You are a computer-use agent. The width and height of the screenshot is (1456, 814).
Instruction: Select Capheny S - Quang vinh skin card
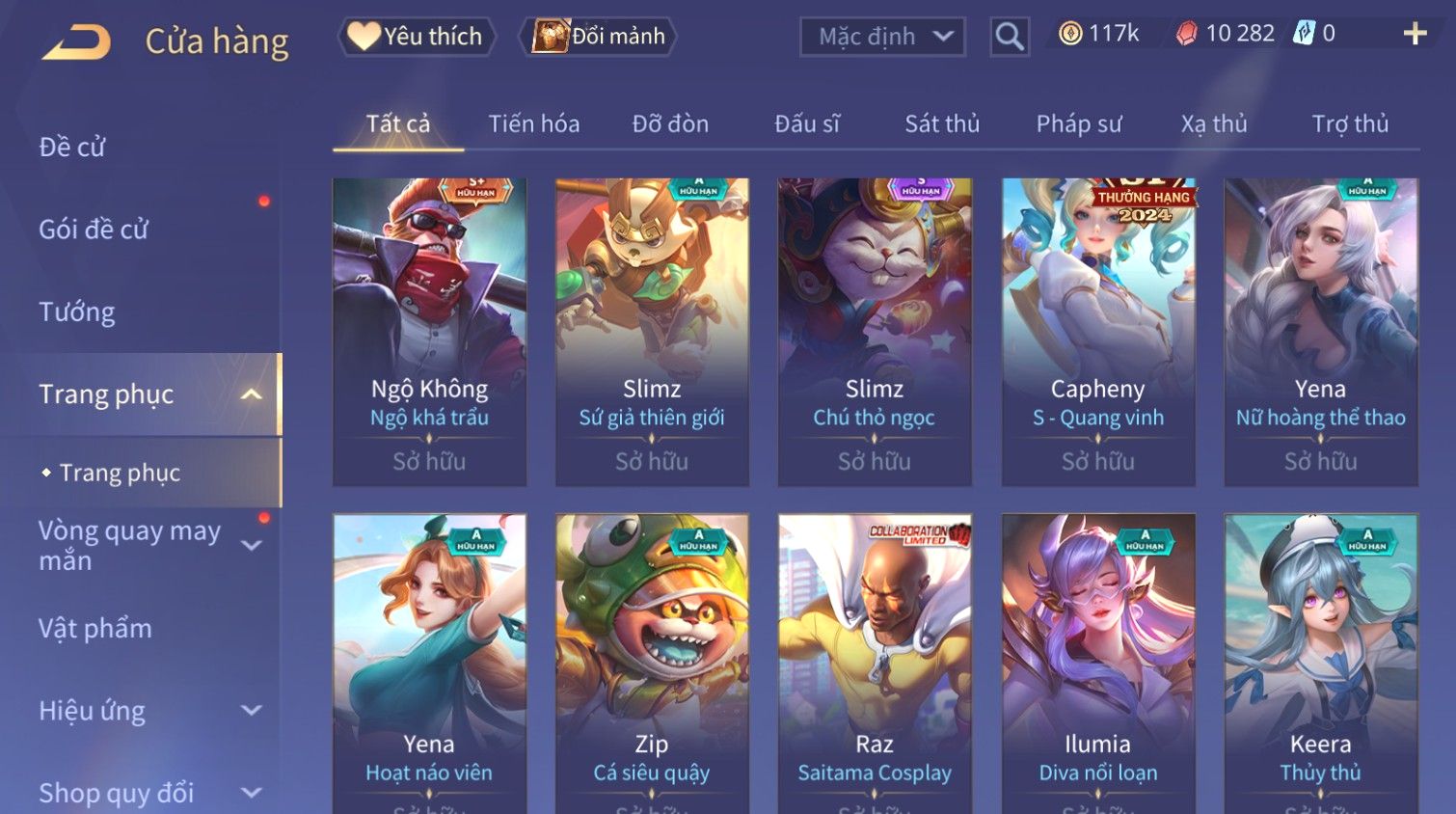[x=1098, y=332]
